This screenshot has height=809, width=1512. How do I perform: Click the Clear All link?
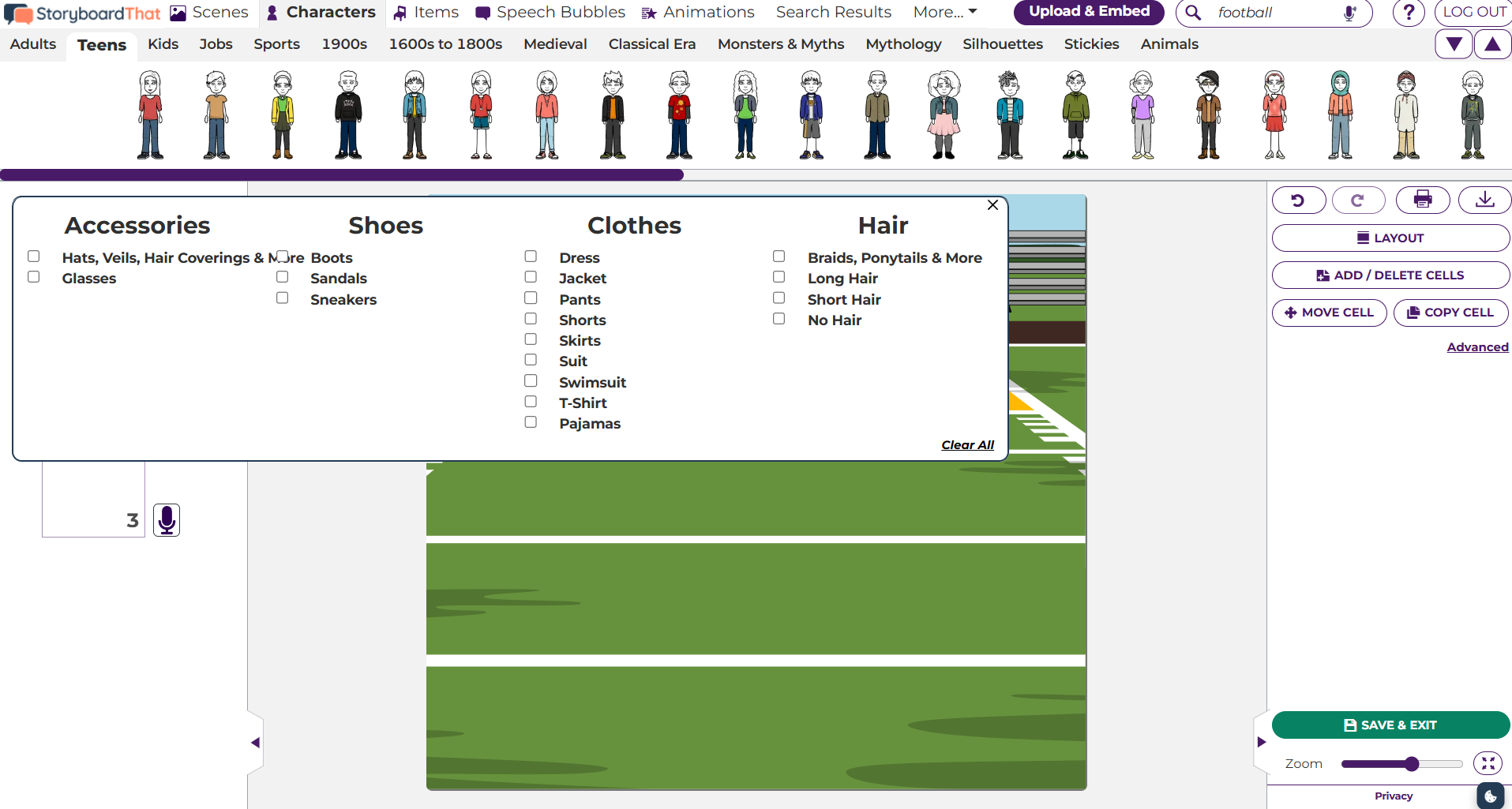click(x=967, y=445)
